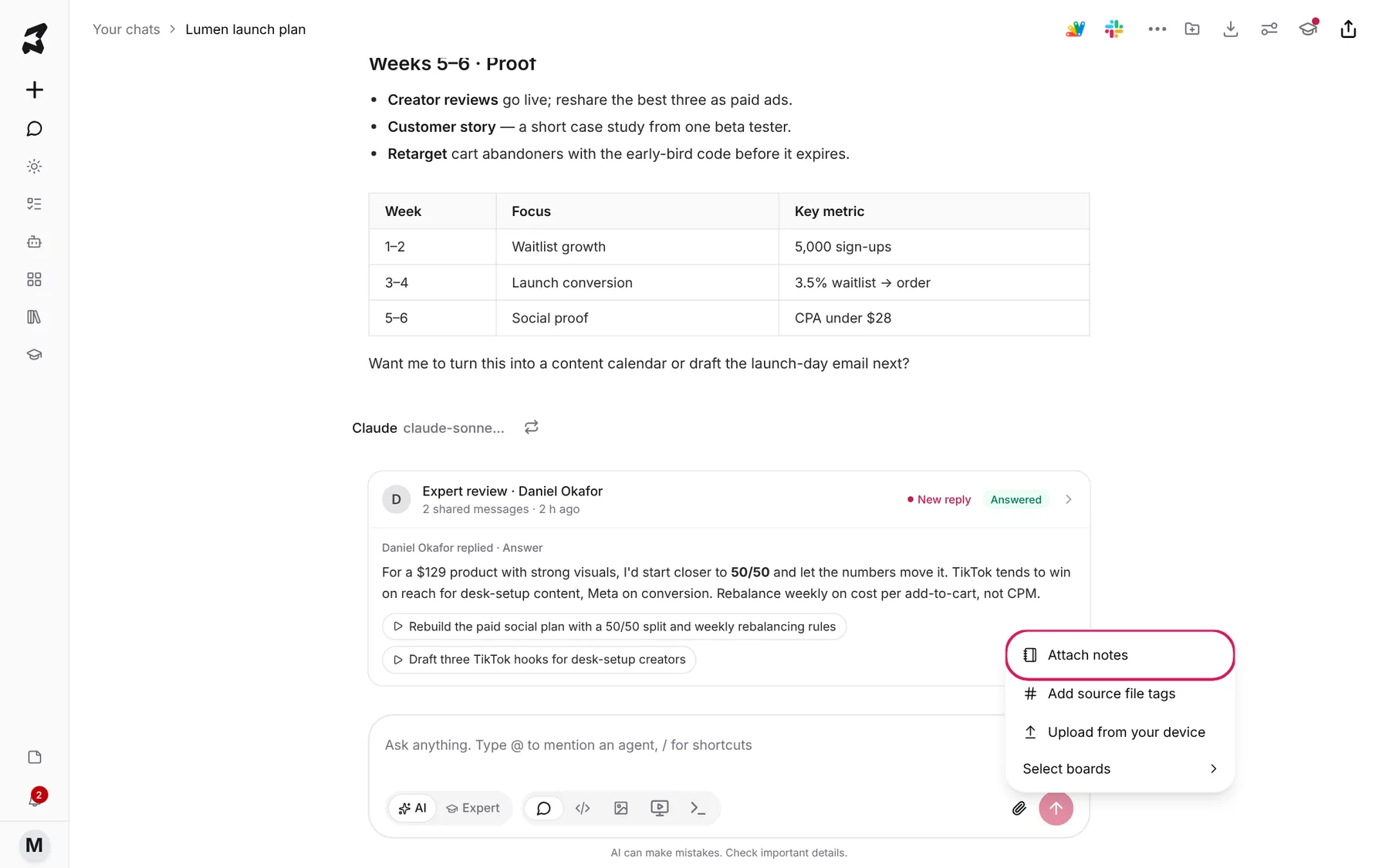Toggle Expert mode in composer
This screenshot has width=1389, height=868.
(x=473, y=808)
